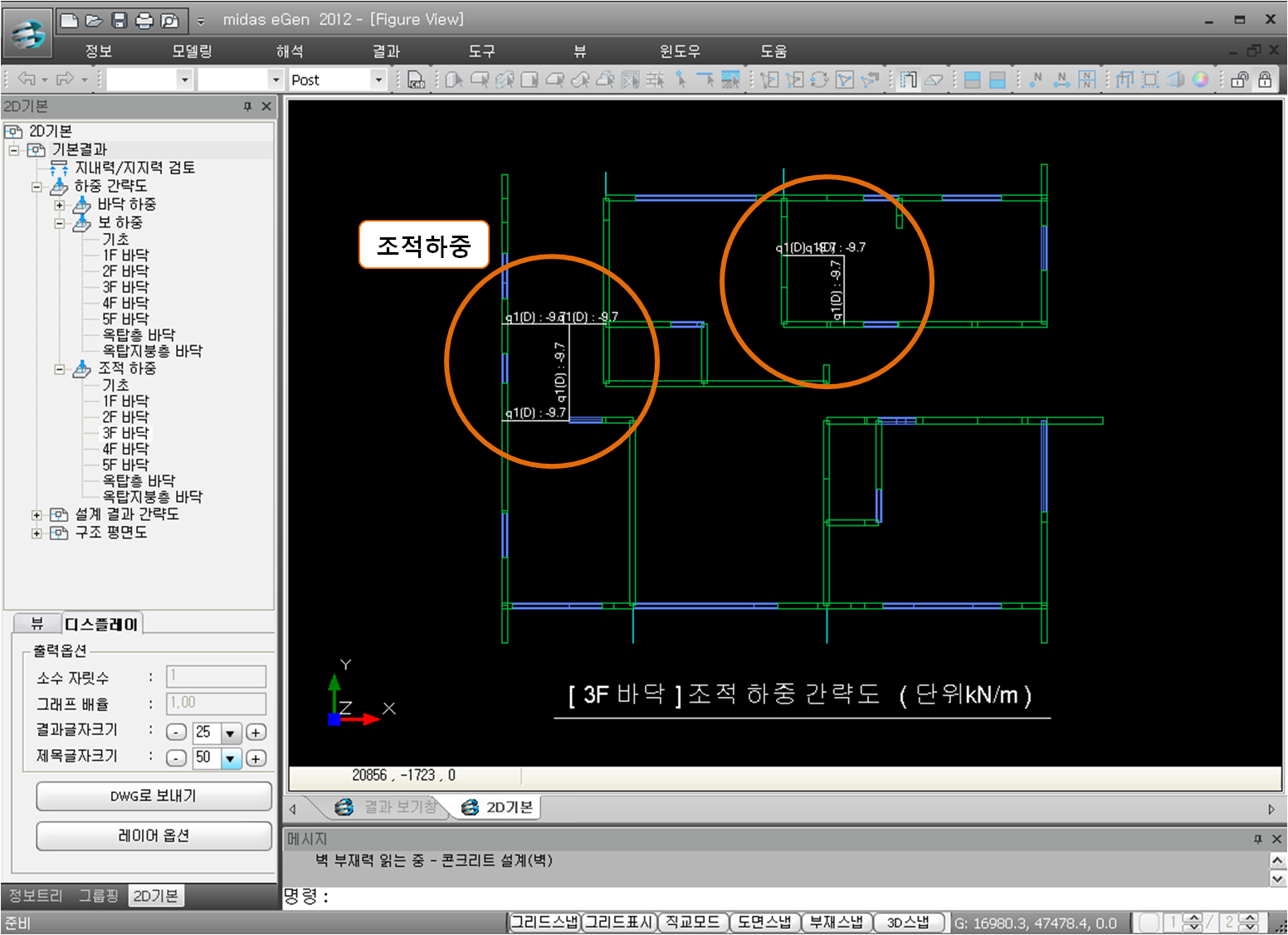Select 옥탑층 바닥 under 보 하중
The width and height of the screenshot is (1288, 935).
click(x=139, y=335)
